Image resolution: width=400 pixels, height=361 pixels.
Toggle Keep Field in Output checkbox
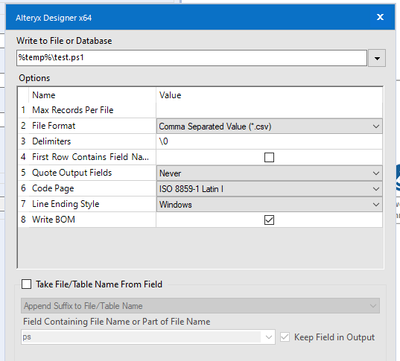pyautogui.click(x=285, y=337)
